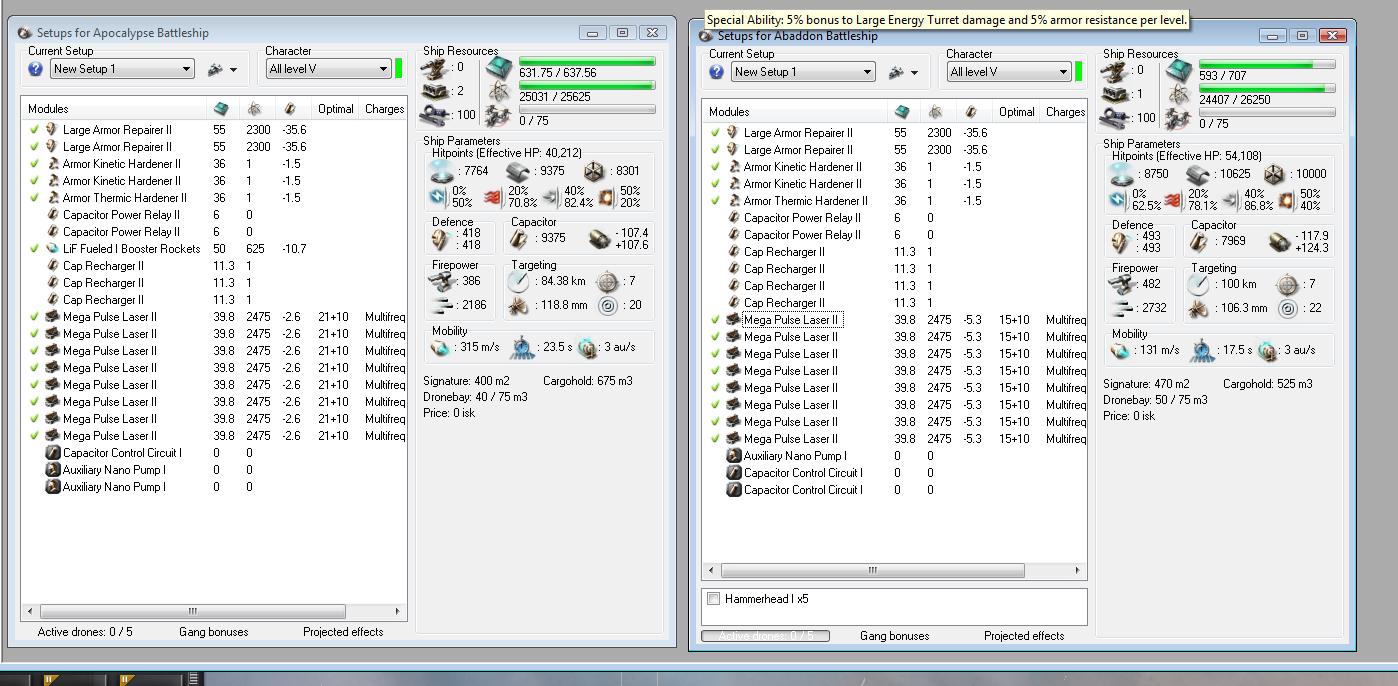The image size is (1398, 686).
Task: Toggle the Hammerhead I x5 drone checkbox
Action: coord(713,599)
